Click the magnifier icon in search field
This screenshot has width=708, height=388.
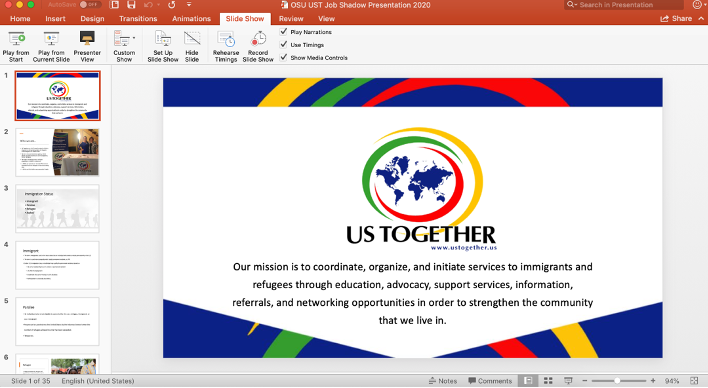572,5
